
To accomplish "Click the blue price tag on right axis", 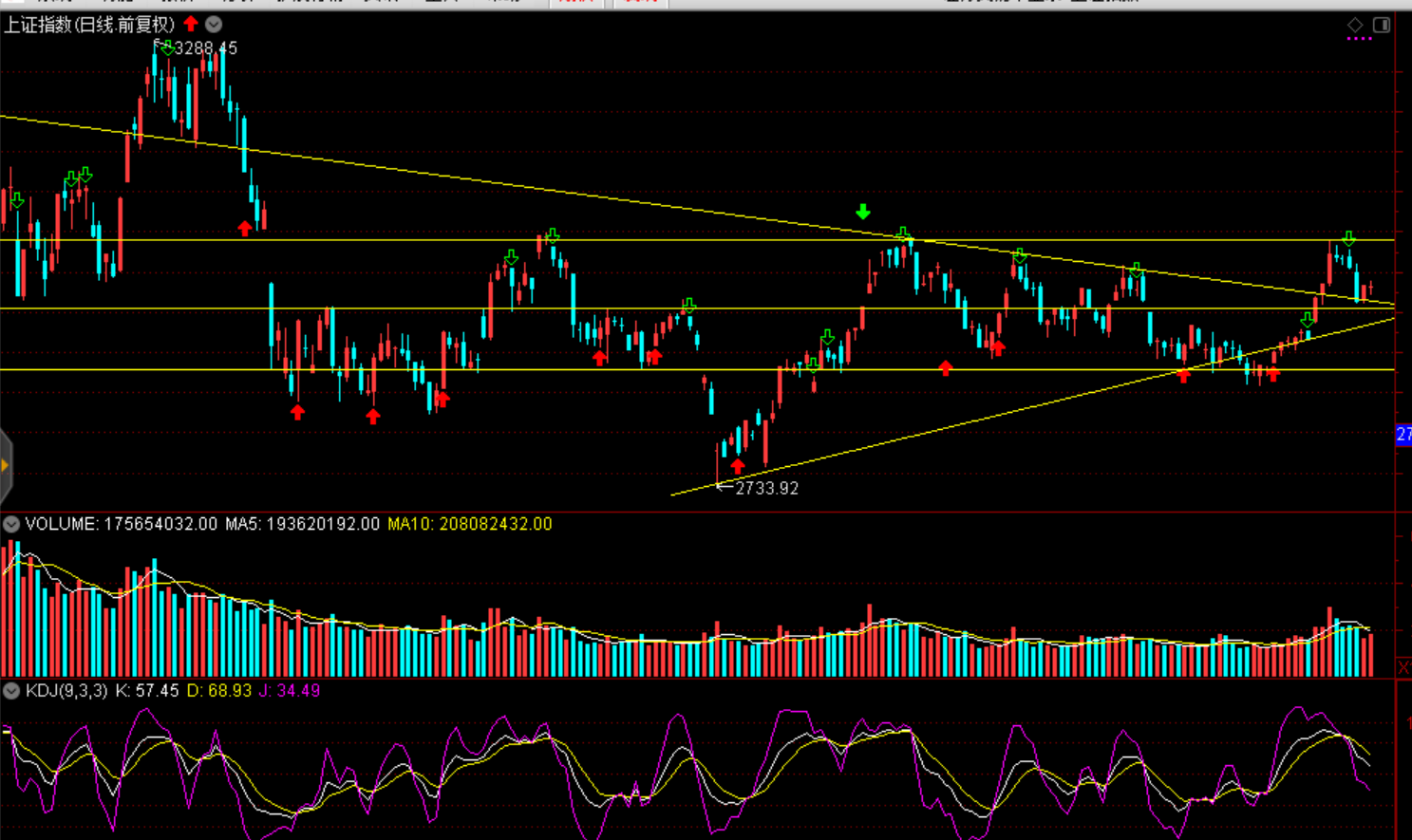I will click(1403, 435).
